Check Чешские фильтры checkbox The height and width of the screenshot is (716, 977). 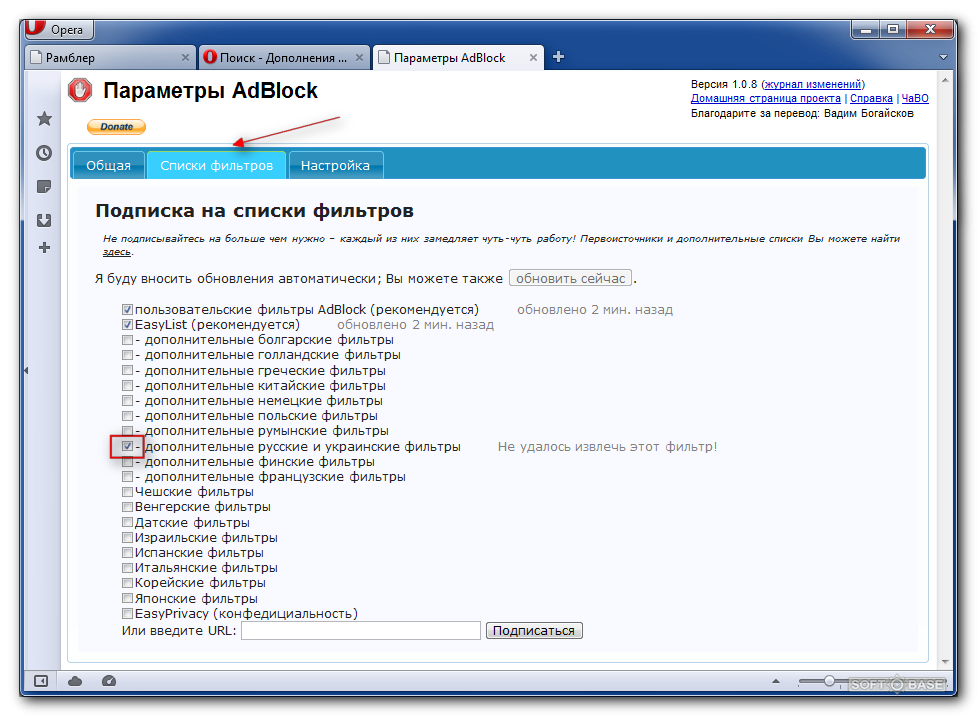pyautogui.click(x=127, y=492)
